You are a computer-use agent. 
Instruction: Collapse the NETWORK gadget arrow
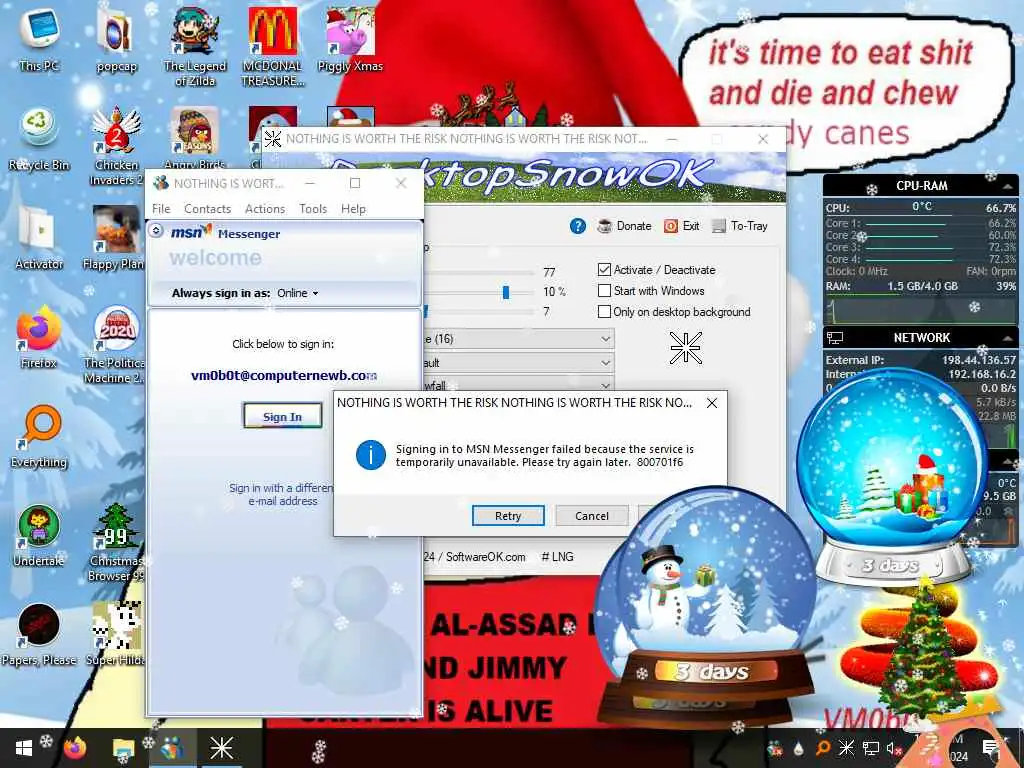1008,338
